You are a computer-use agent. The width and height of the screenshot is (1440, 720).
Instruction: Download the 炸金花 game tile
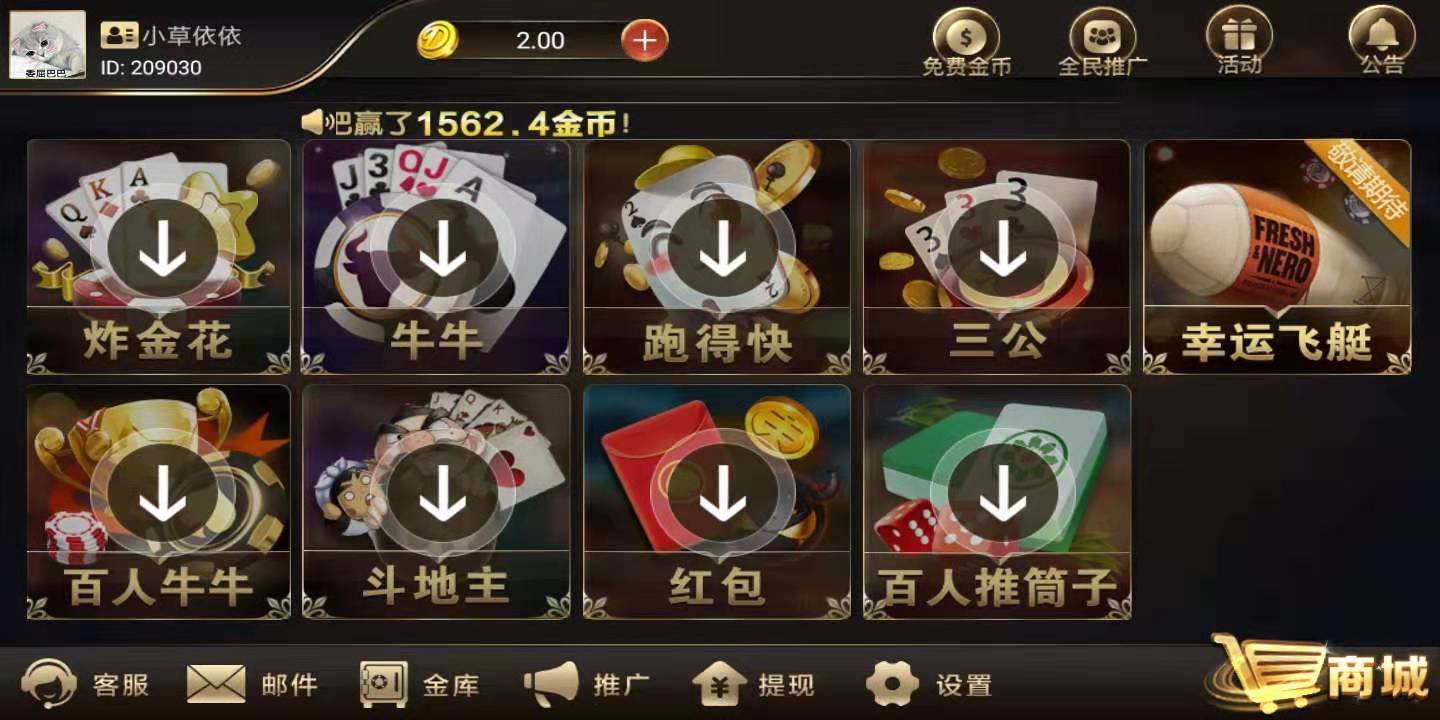pos(159,257)
